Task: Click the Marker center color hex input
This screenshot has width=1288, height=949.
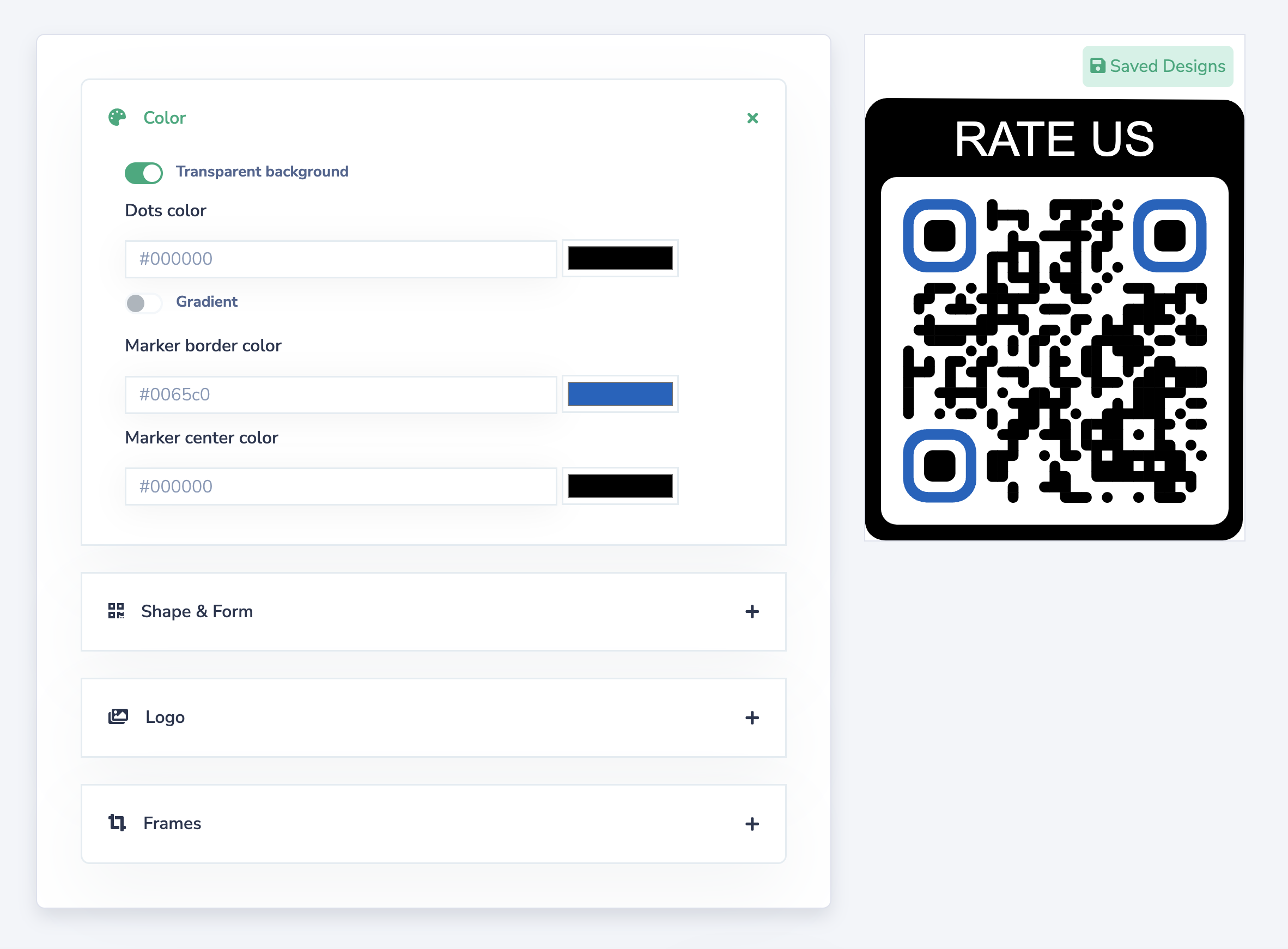Action: click(341, 486)
